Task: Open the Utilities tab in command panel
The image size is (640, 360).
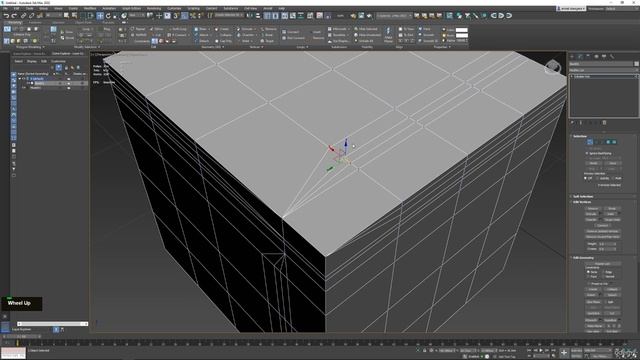Action: (x=612, y=56)
